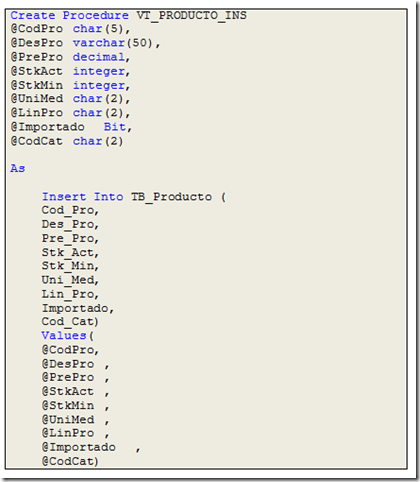The image size is (420, 482).
Task: Click the Create keyword in first line
Action: click(x=33, y=15)
